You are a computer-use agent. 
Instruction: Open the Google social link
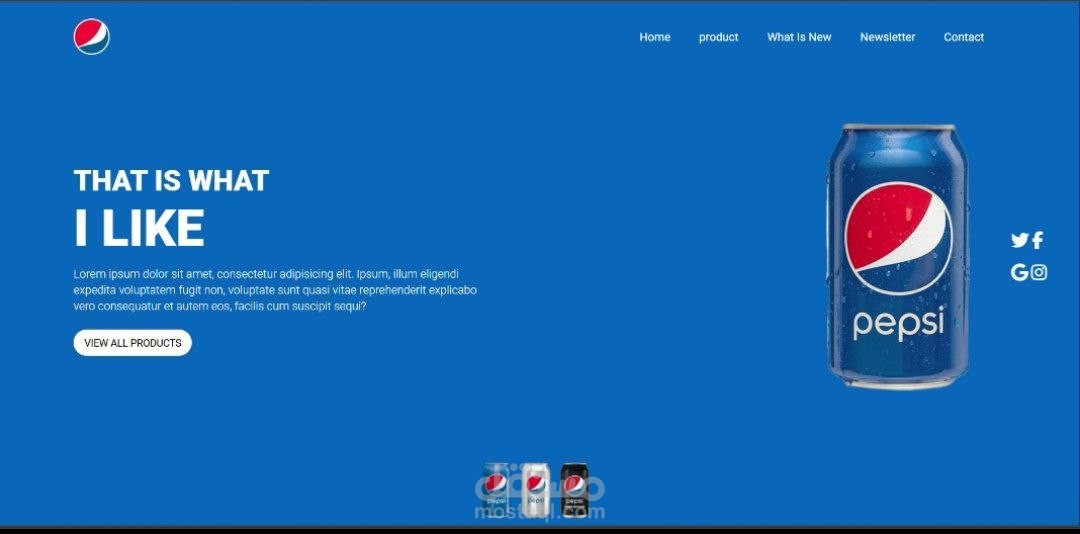[x=1019, y=272]
